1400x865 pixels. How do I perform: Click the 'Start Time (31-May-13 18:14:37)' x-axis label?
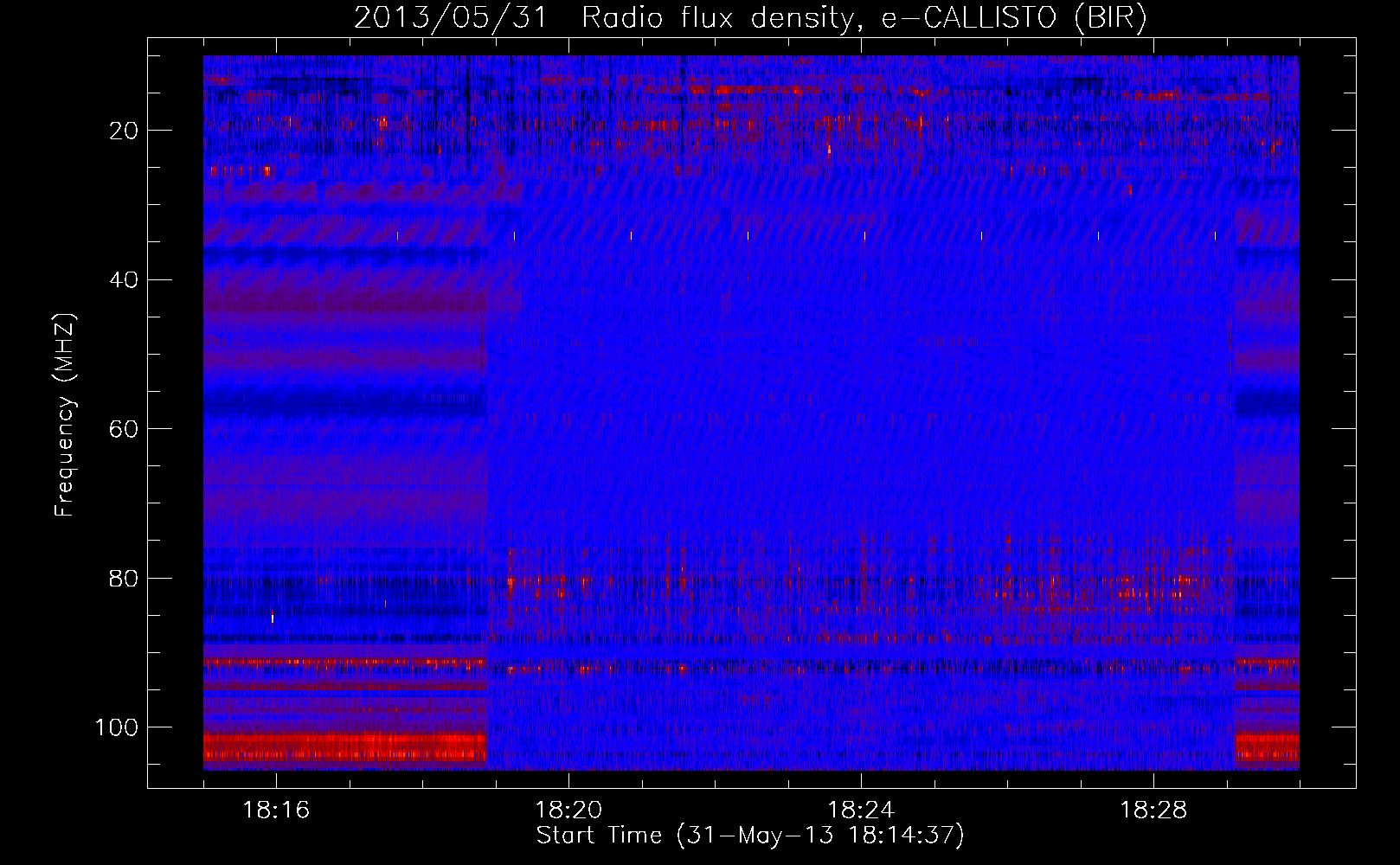(750, 836)
